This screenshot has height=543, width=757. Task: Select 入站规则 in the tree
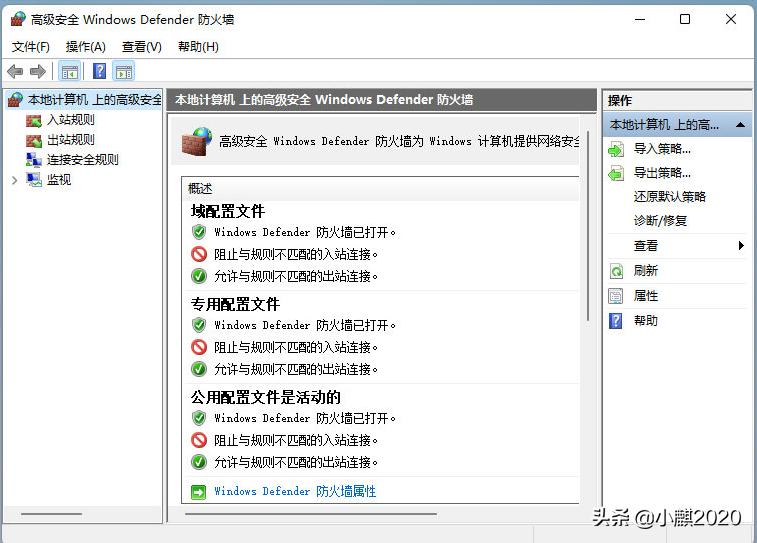pos(70,120)
